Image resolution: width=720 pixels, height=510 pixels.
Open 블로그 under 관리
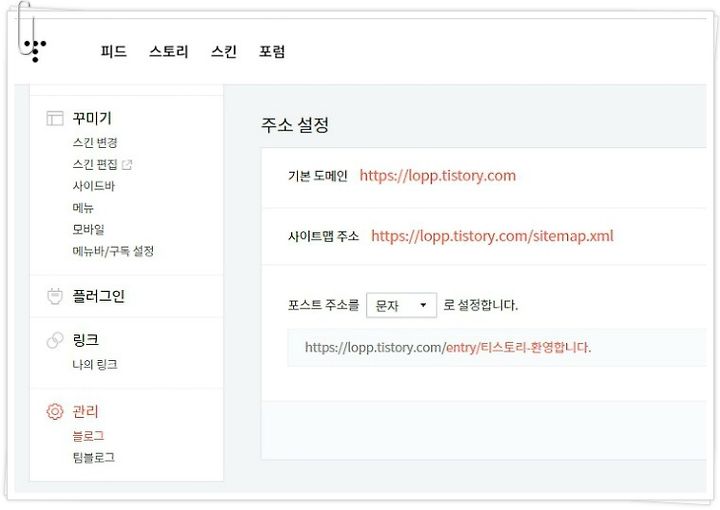(x=89, y=436)
